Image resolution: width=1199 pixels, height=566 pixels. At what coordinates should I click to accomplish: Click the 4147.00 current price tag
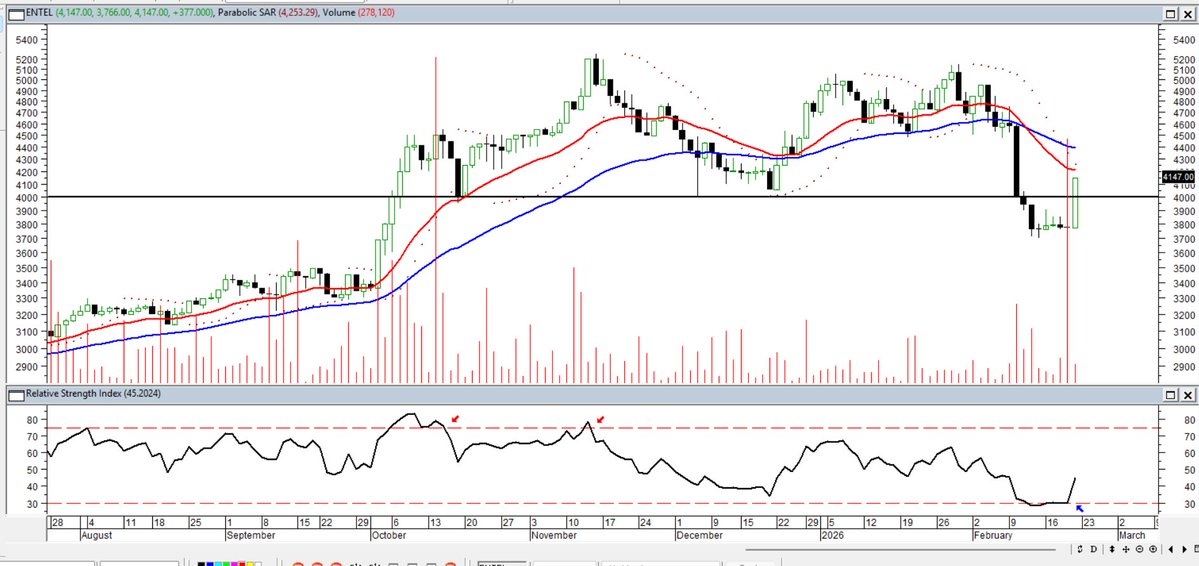1178,177
